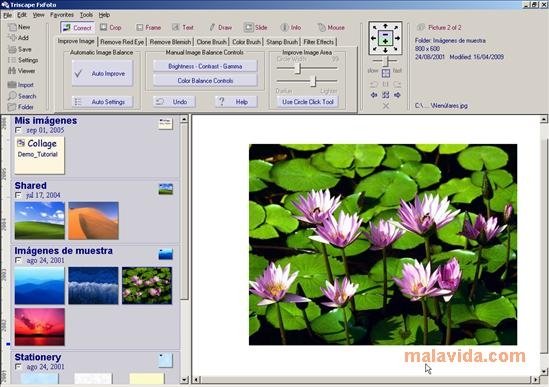Viewport: 549px width, 387px height.
Task: Click the album list scroll down arrow
Action: pyautogui.click(x=185, y=379)
